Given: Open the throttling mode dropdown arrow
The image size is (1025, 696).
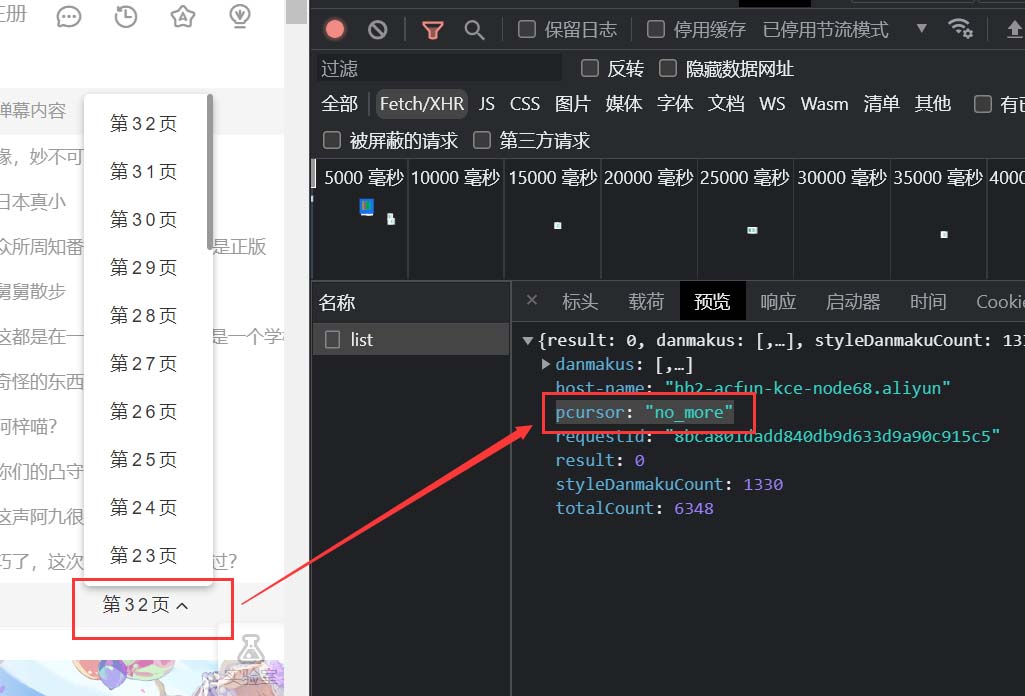Looking at the screenshot, I should pyautogui.click(x=922, y=28).
